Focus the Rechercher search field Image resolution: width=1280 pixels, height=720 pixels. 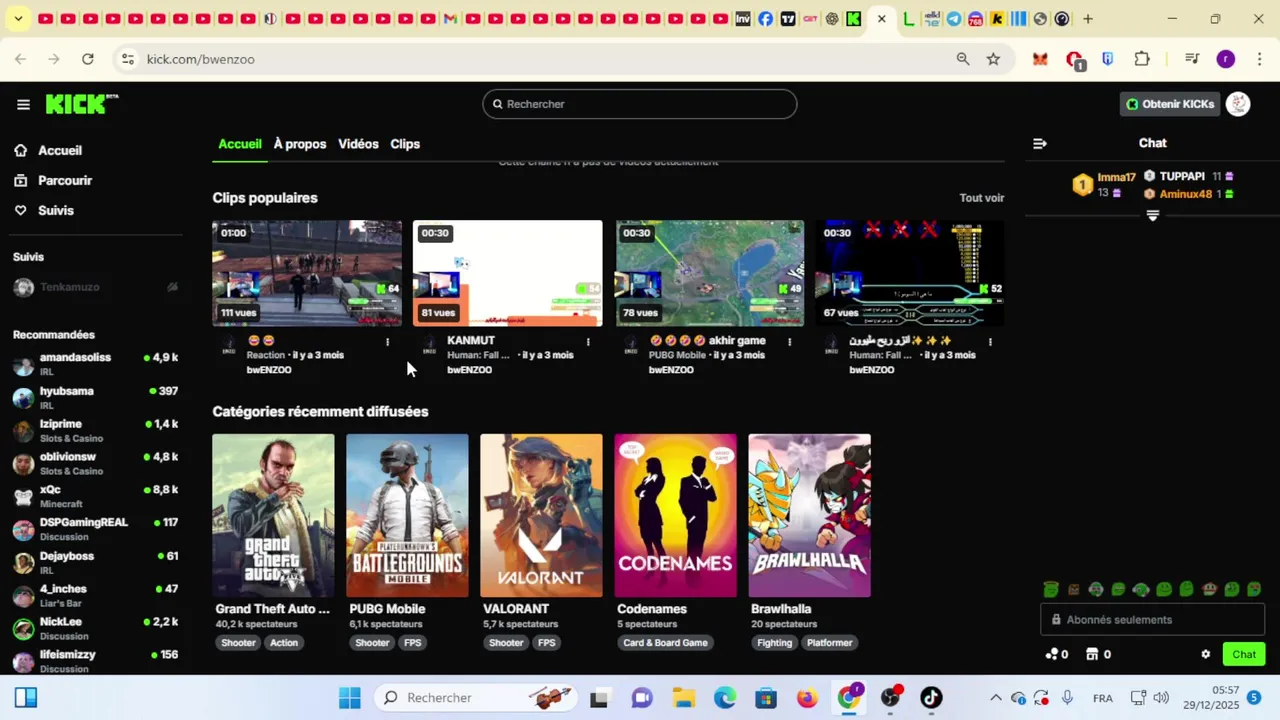pyautogui.click(x=640, y=104)
